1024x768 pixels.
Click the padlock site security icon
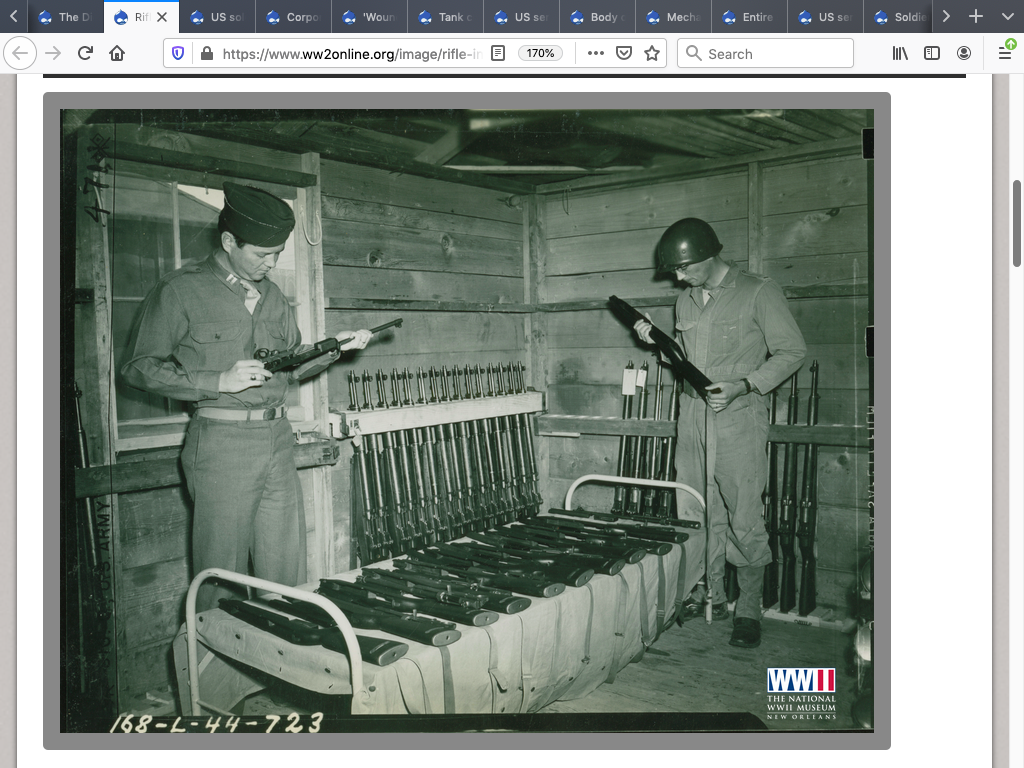pos(207,53)
